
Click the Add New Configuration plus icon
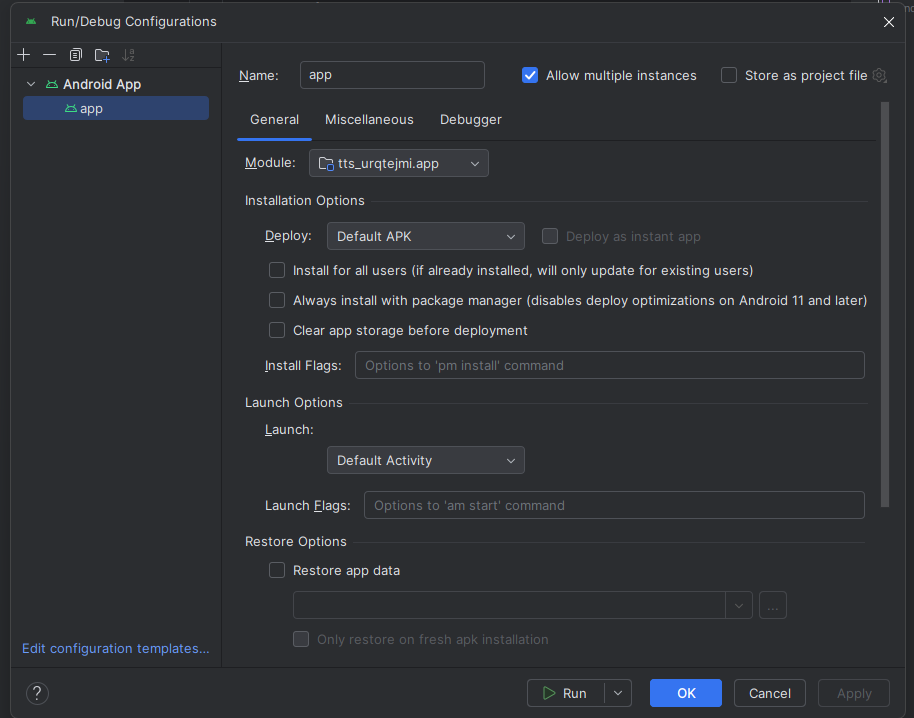pyautogui.click(x=24, y=55)
